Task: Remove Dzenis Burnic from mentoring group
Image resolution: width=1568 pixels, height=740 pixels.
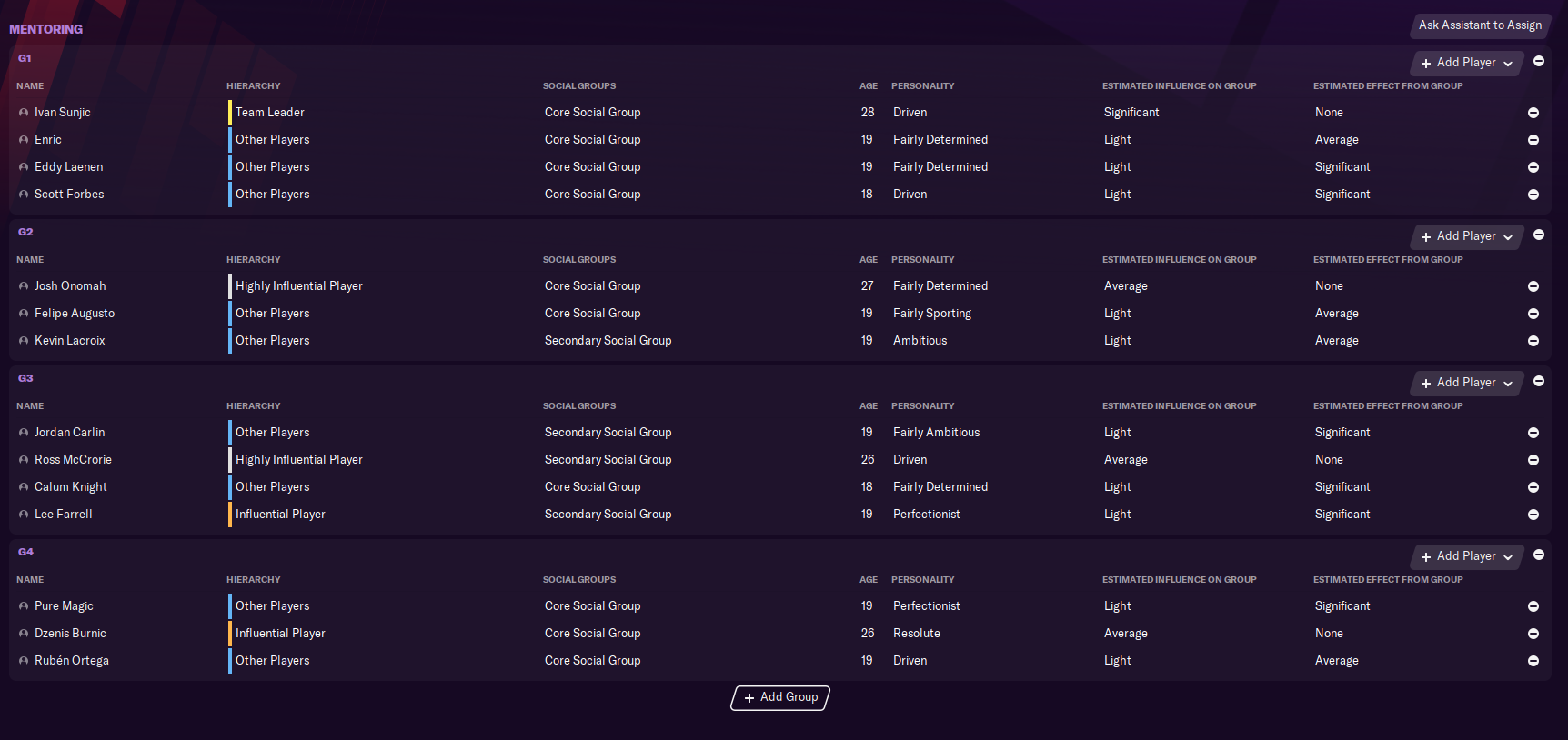Action: pyautogui.click(x=1533, y=634)
